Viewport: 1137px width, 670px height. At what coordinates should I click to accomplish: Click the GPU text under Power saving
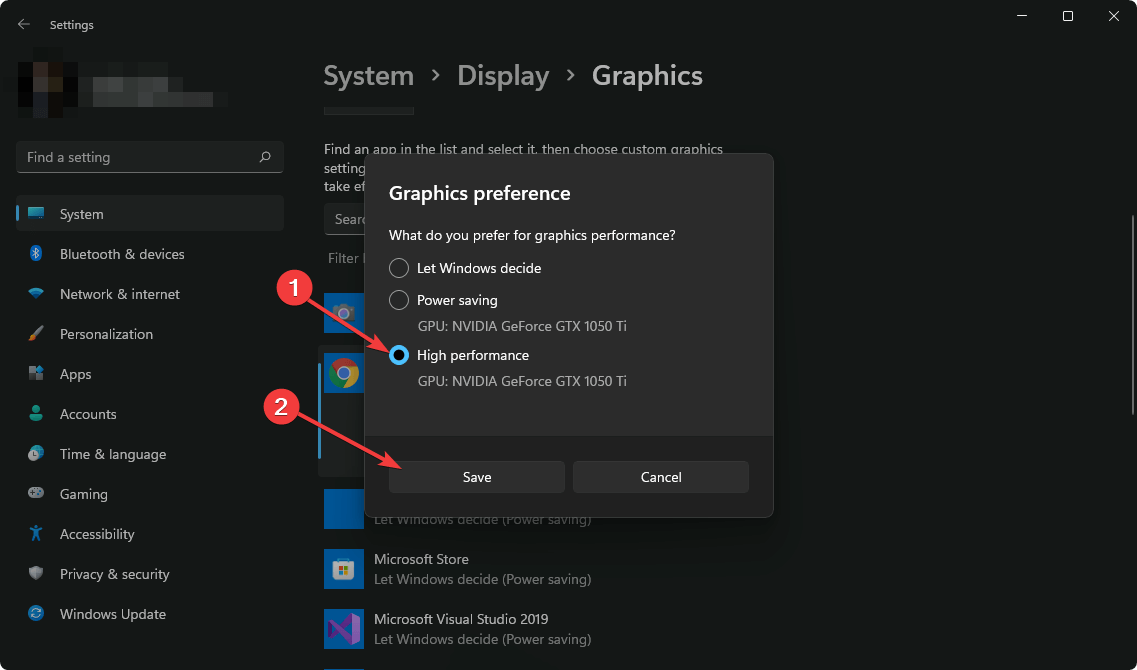point(522,326)
